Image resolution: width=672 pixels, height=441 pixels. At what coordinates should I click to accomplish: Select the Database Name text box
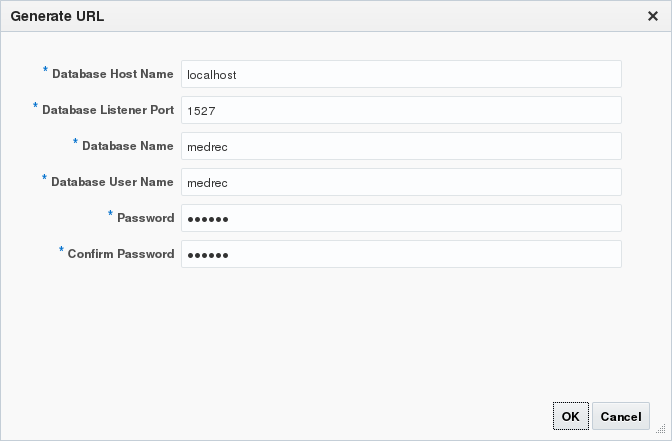401,146
